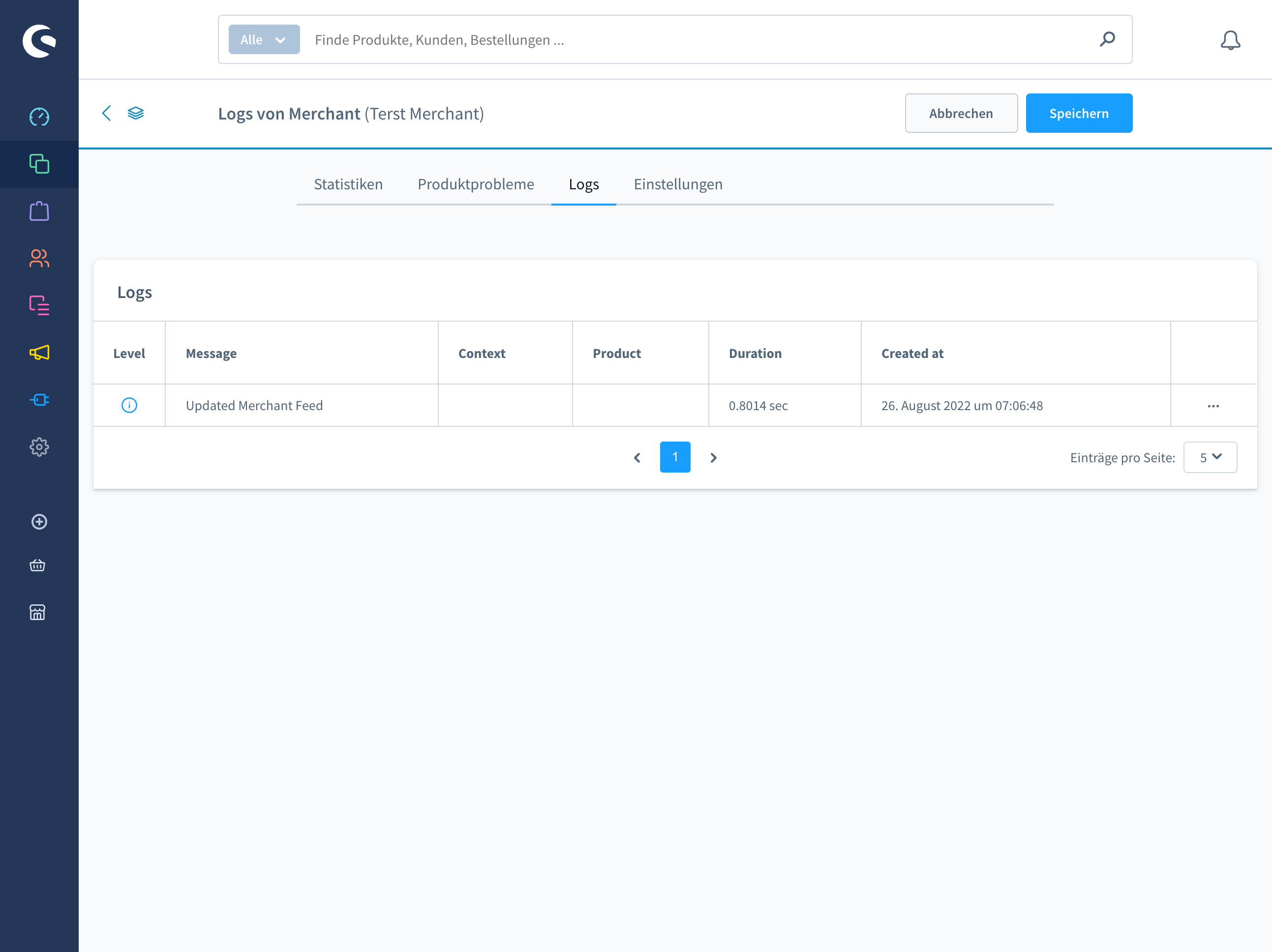Screen dimensions: 1272x952
Task: Click the basket sidebar icon
Action: (x=37, y=565)
